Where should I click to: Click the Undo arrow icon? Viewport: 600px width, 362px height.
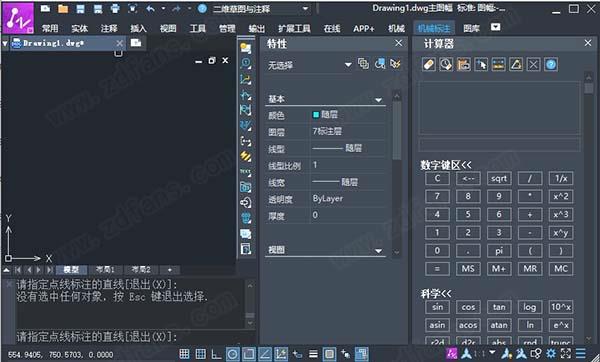(x=150, y=8)
